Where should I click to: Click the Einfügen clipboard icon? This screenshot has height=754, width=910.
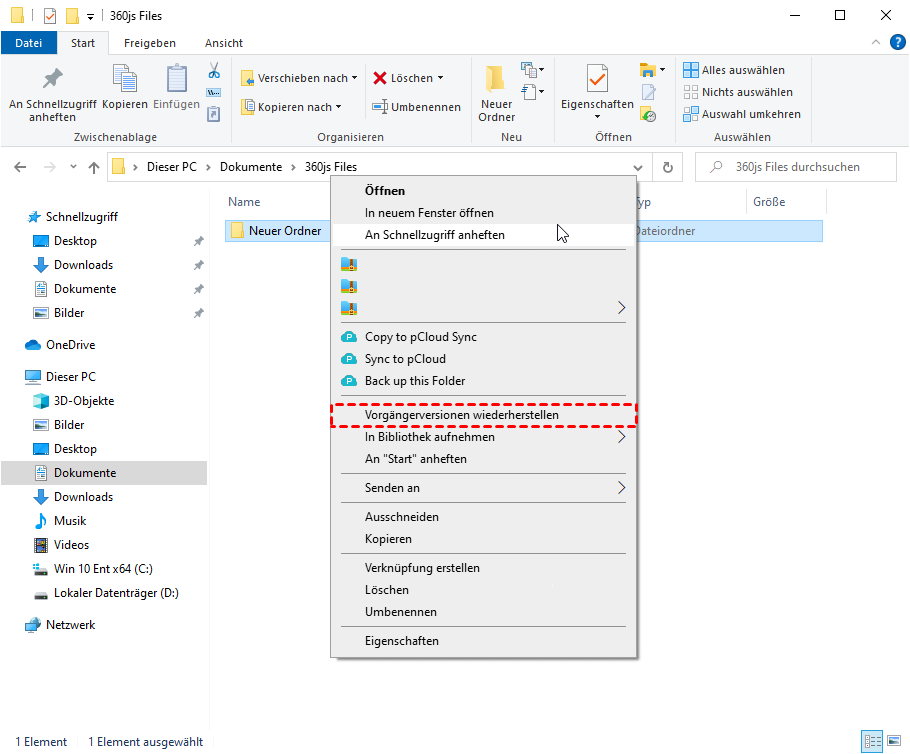(x=176, y=80)
